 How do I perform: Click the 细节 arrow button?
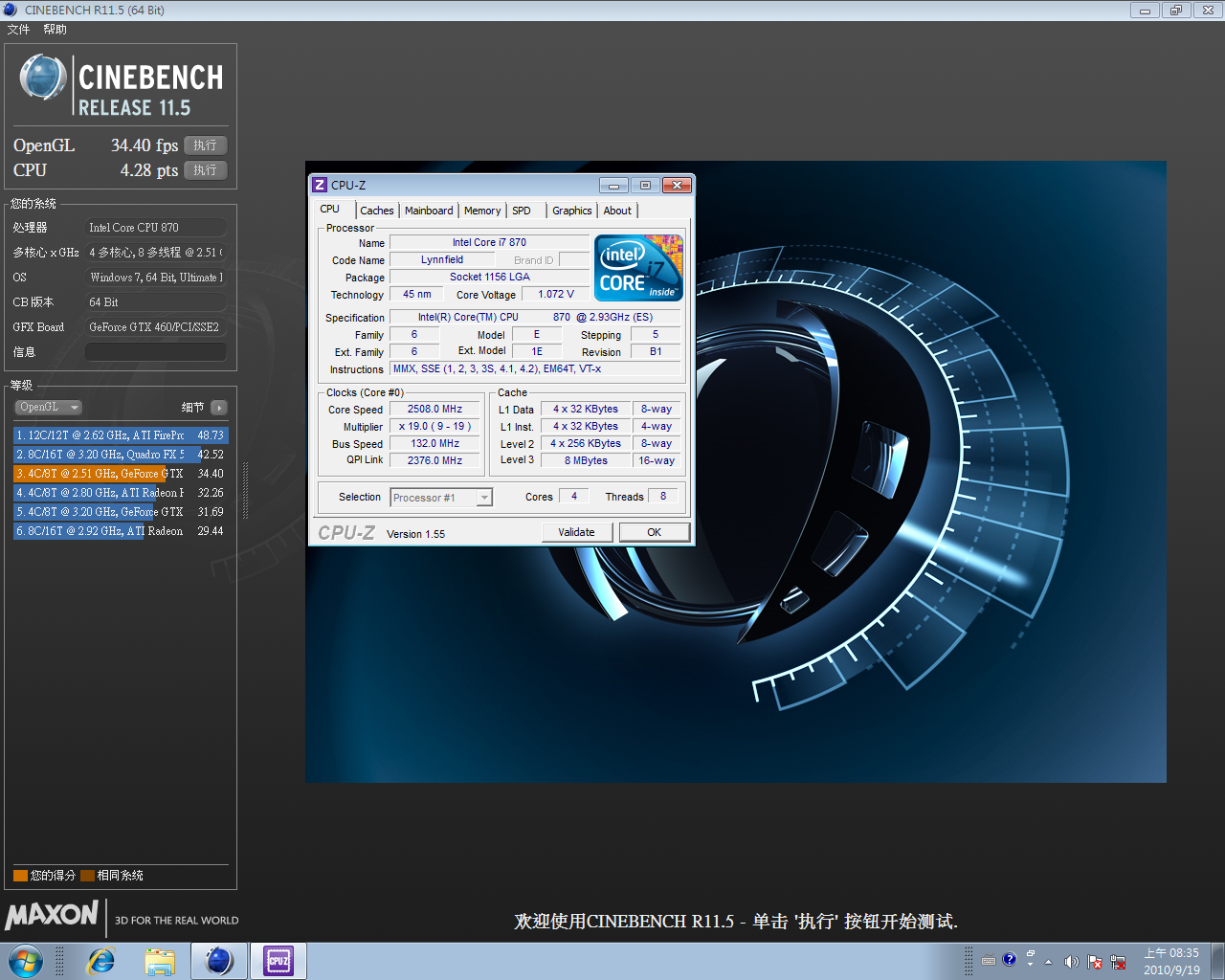coord(219,408)
